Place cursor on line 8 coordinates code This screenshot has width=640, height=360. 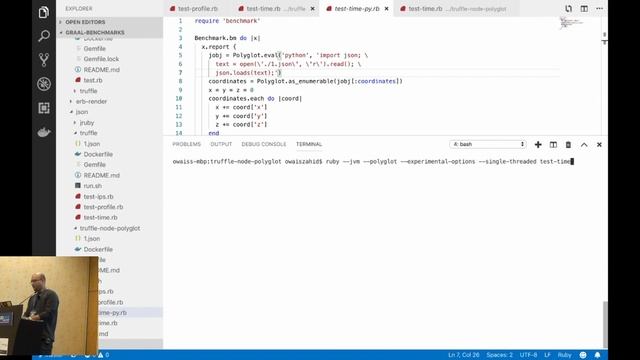pos(305,81)
